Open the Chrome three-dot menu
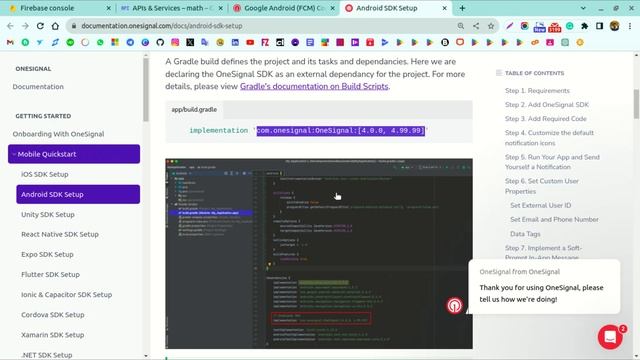The width and height of the screenshot is (640, 360). [x=630, y=26]
